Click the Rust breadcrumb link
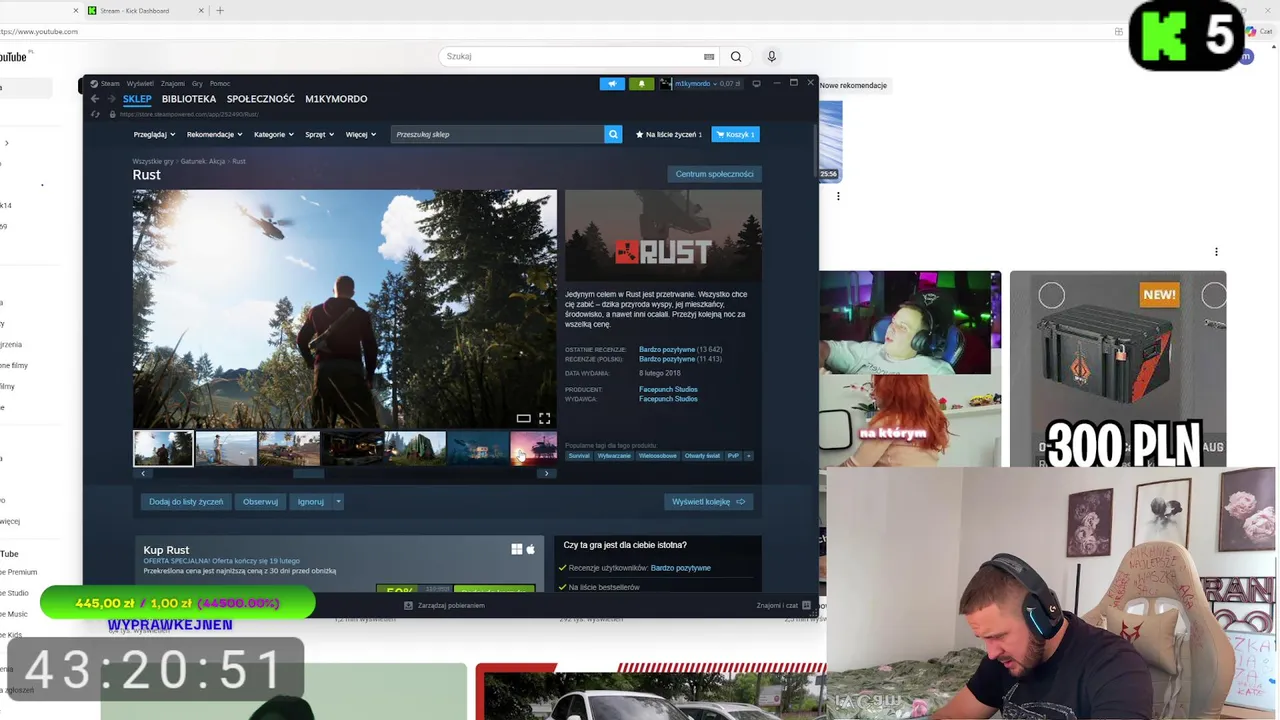This screenshot has width=1280, height=720. tap(239, 161)
